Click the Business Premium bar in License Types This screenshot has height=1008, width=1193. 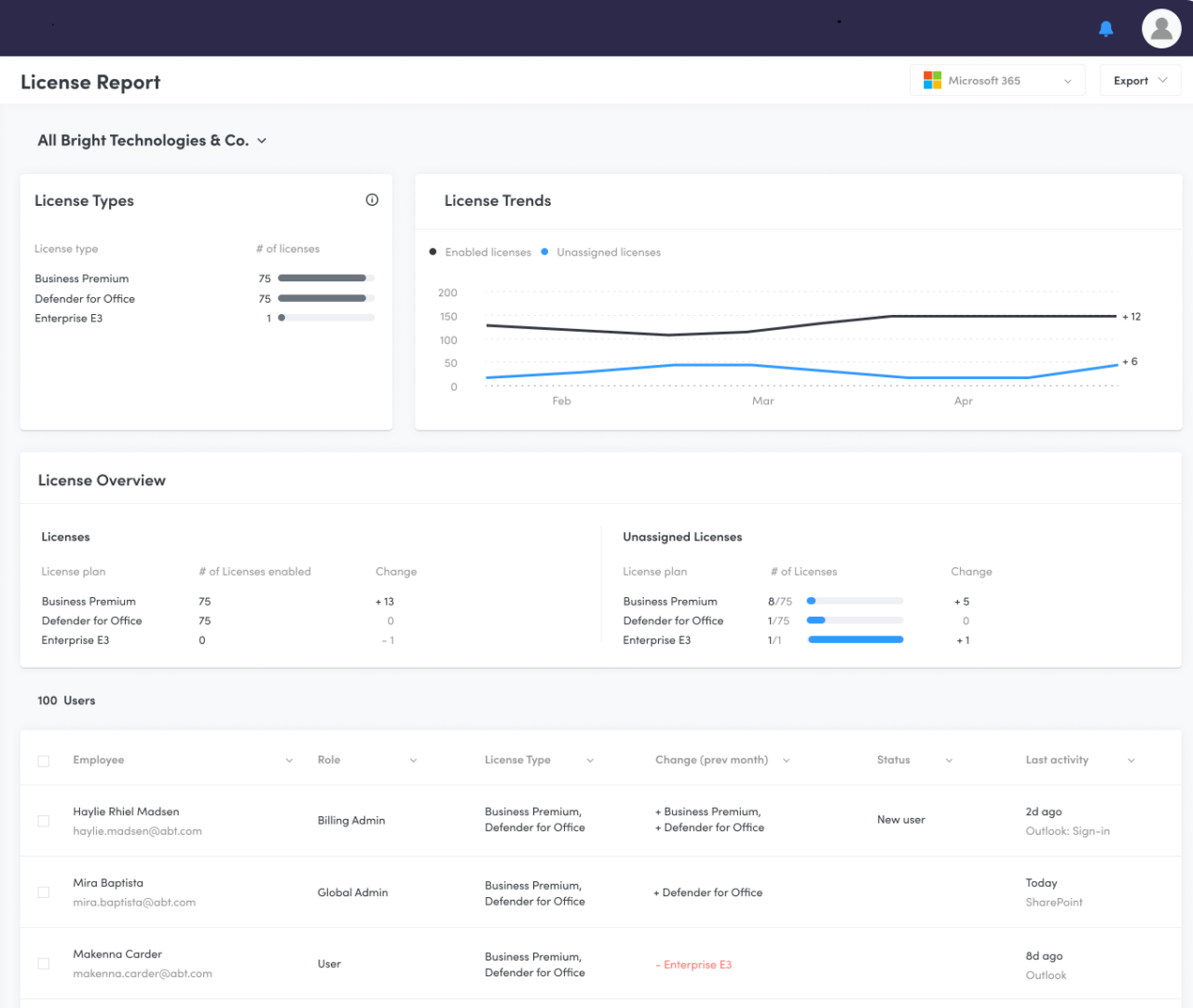[x=326, y=278]
